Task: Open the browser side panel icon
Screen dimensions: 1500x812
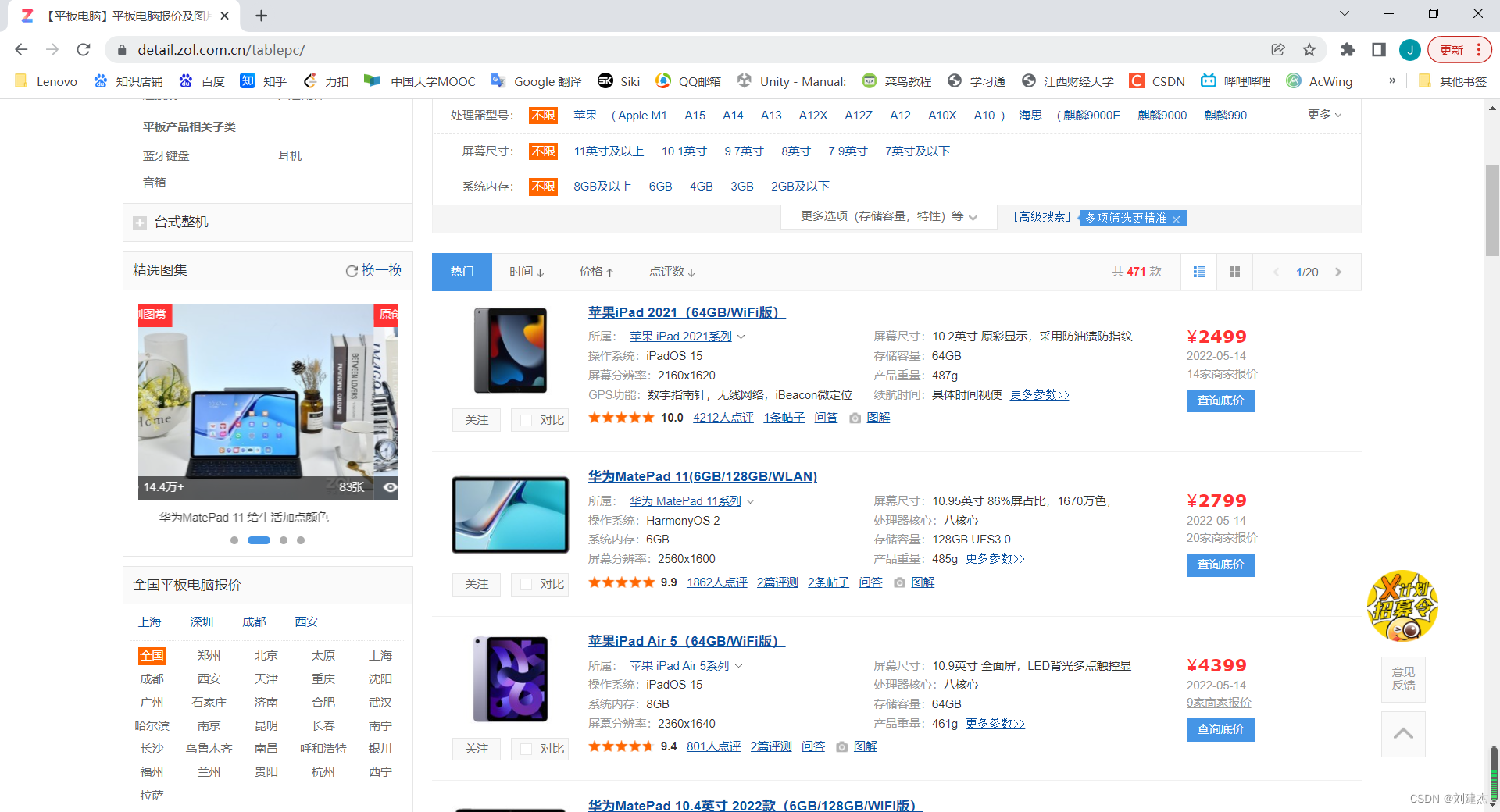Action: coord(1379,49)
